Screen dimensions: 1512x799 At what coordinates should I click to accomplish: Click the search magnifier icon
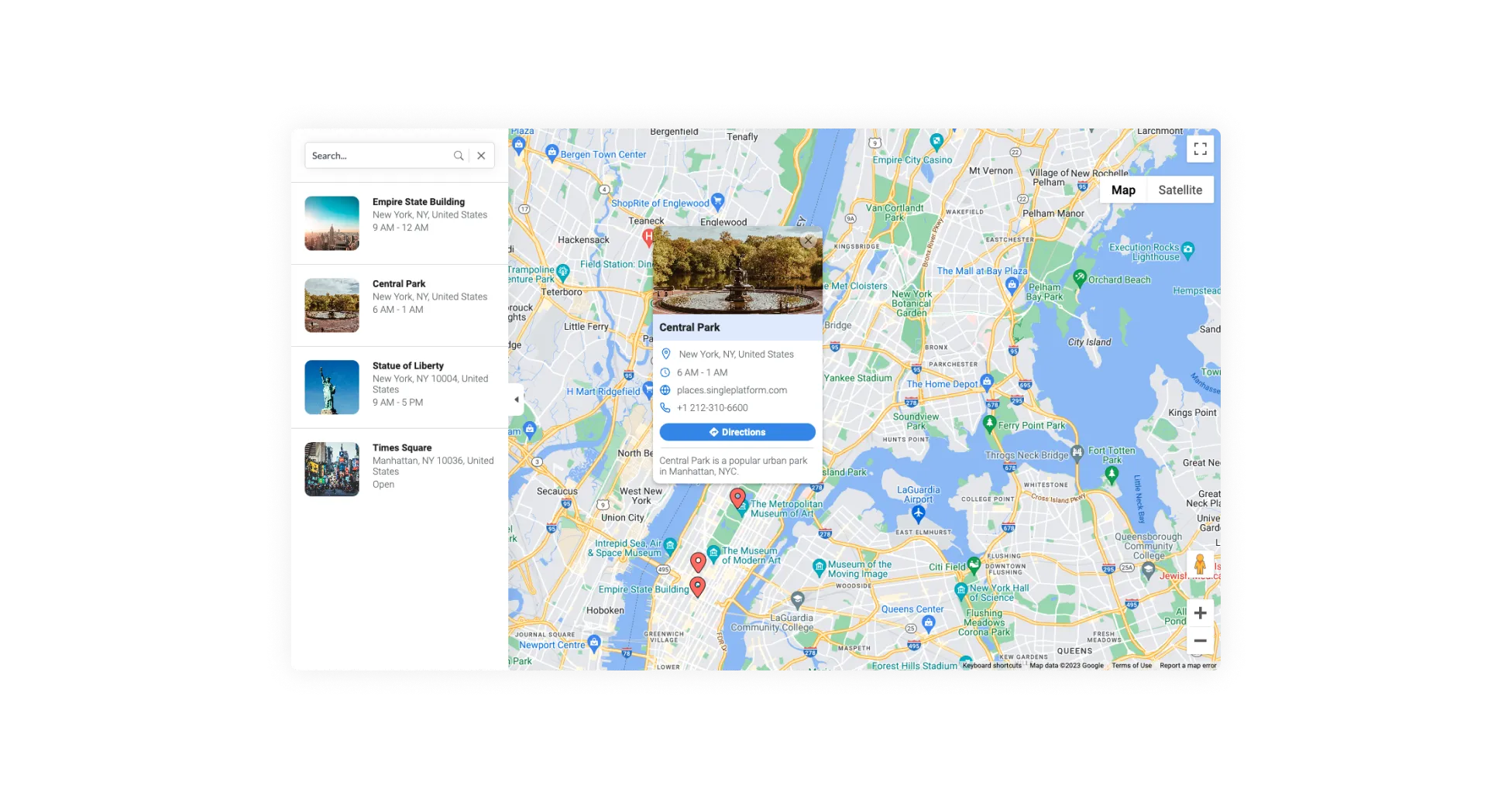(459, 156)
